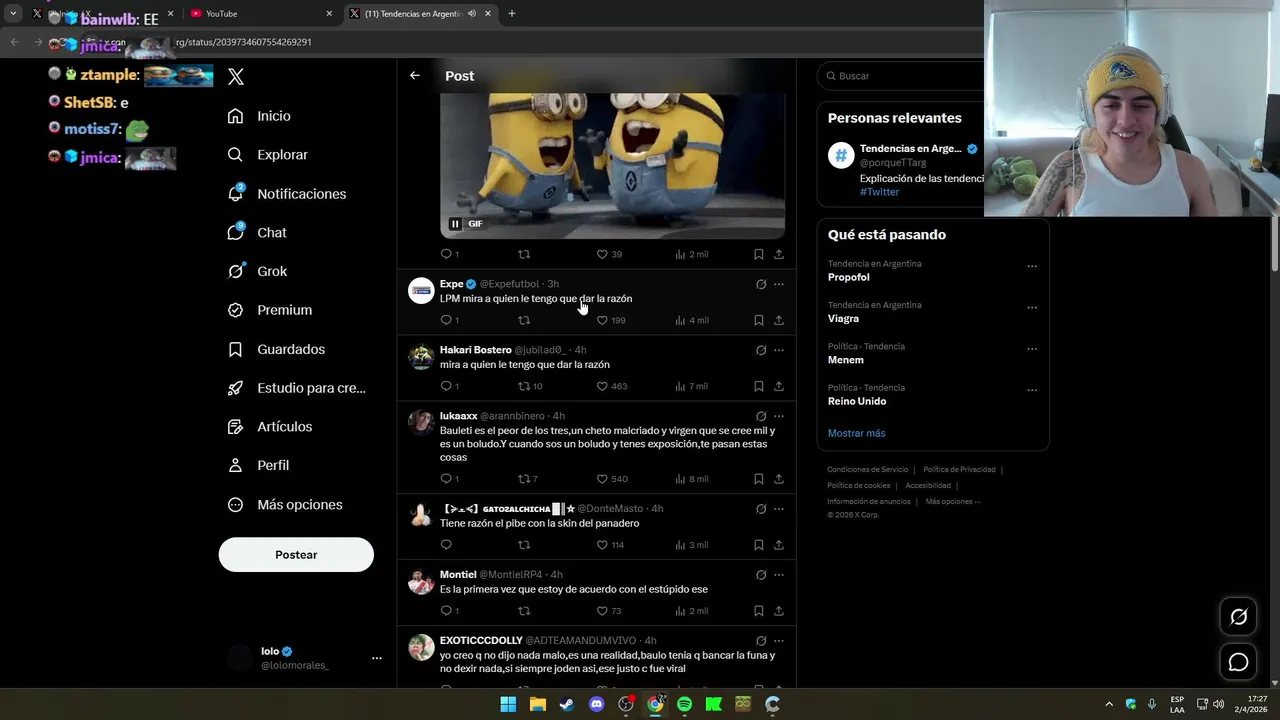Like the Montiel tweet
The image size is (1280, 720).
602,611
